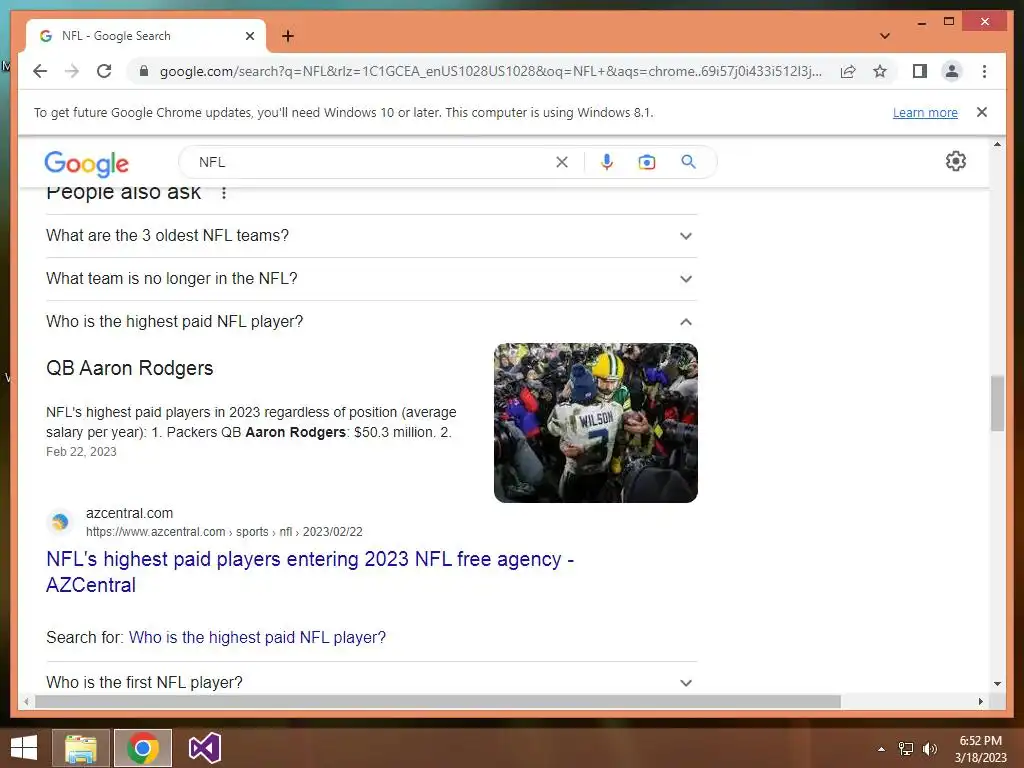The image size is (1024, 768).
Task: Expand 'What team is no longer in the NFL?'
Action: pos(371,279)
